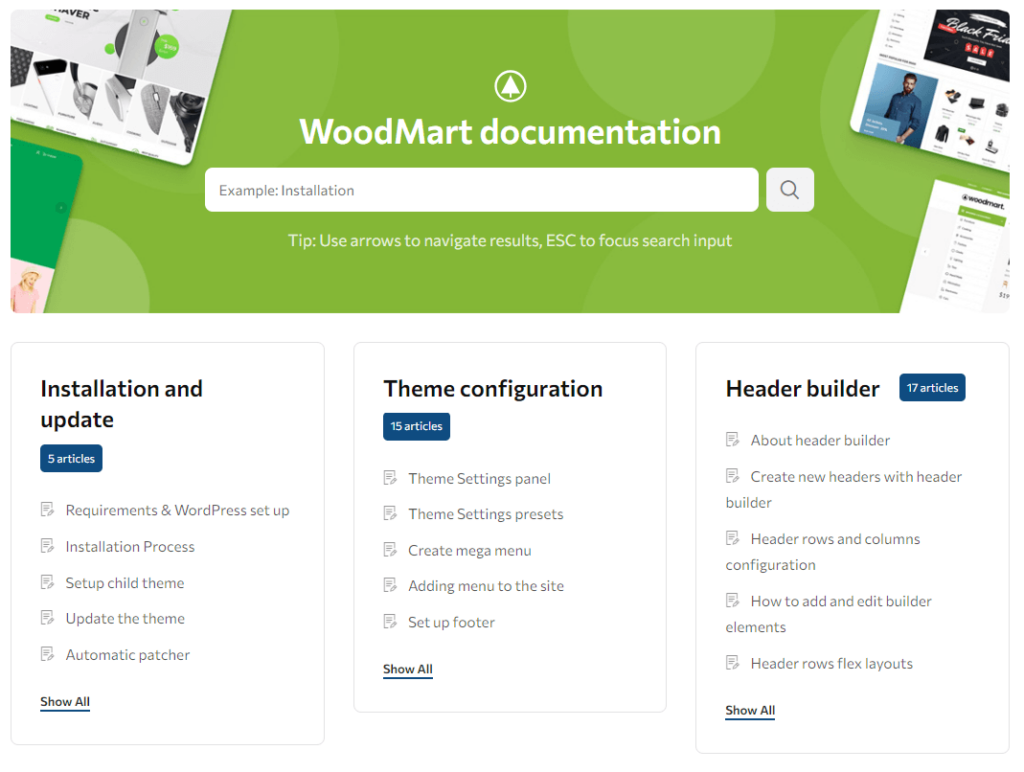Open Adding menu to the site article
Image resolution: width=1024 pixels, height=772 pixels.
(486, 586)
